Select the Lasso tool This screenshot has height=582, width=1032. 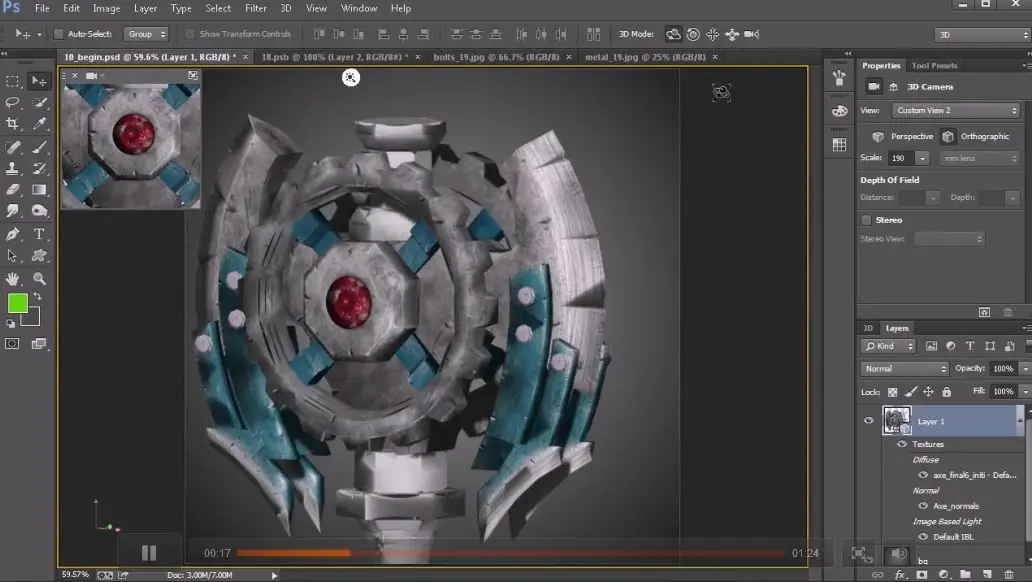coord(13,103)
